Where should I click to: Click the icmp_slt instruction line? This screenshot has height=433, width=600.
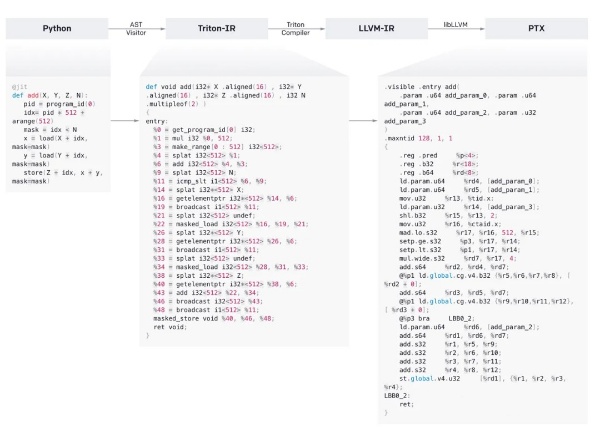coord(210,181)
